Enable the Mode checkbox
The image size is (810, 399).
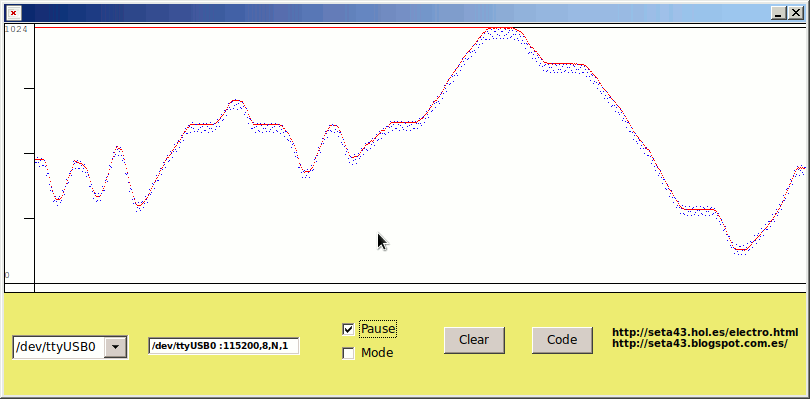(x=348, y=353)
